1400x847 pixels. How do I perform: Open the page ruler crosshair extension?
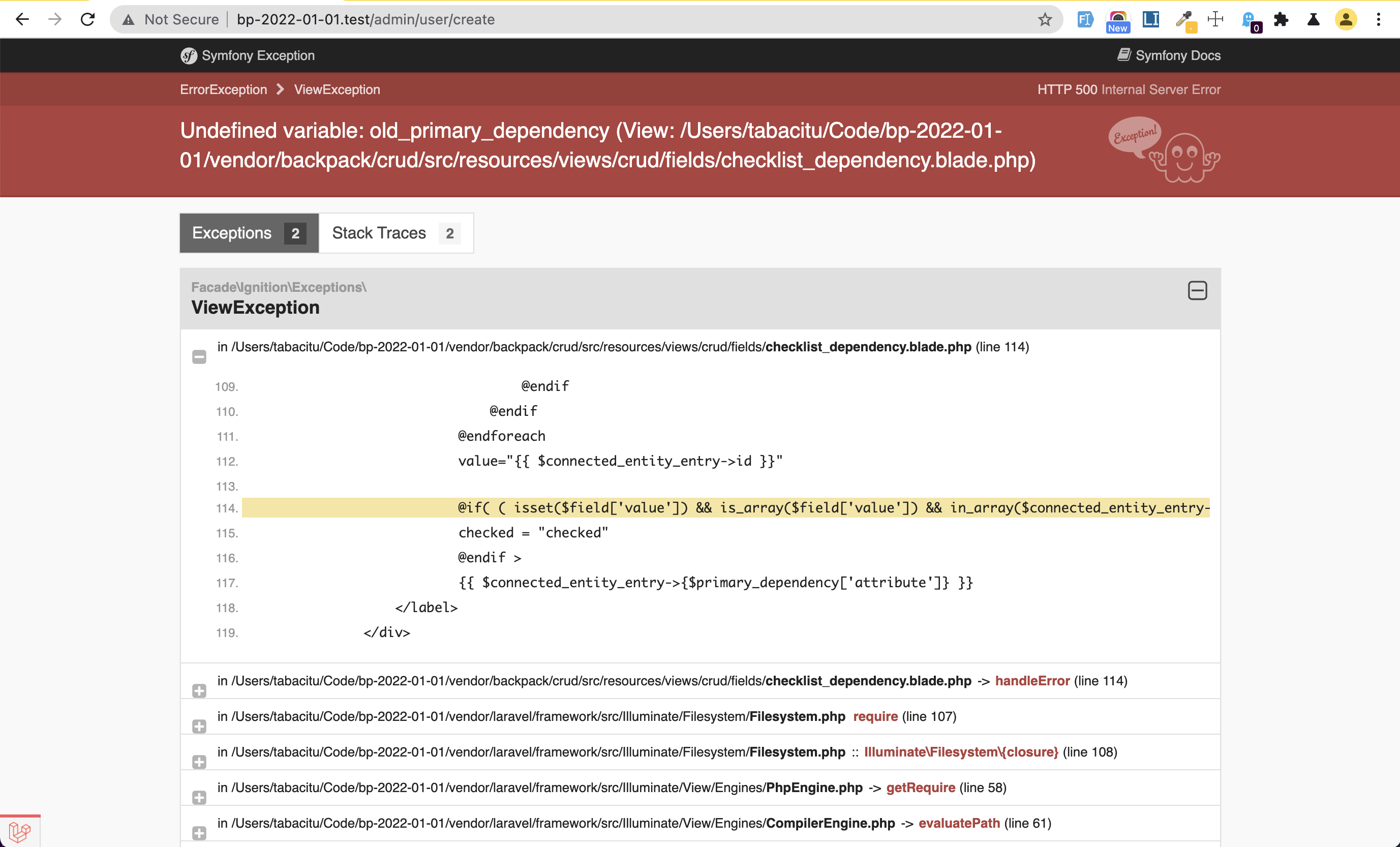tap(1216, 19)
